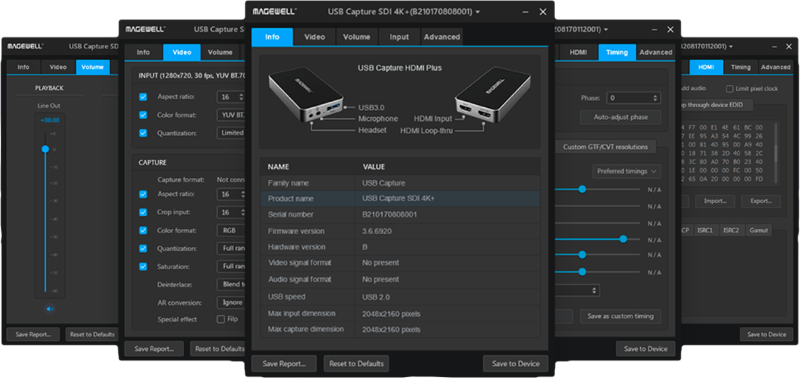
Task: Select the Info tab in the front window
Action: pyautogui.click(x=272, y=37)
